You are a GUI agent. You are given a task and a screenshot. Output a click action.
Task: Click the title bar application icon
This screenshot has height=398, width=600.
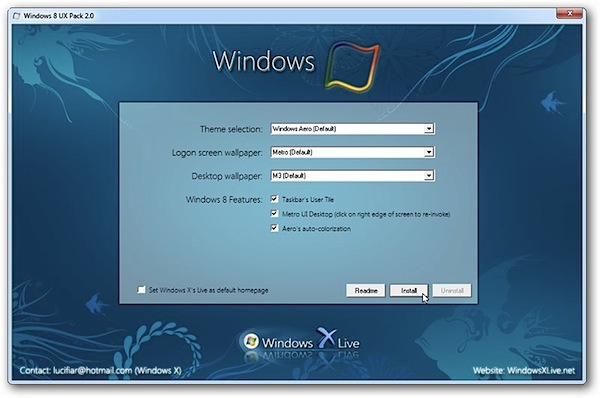16,16
